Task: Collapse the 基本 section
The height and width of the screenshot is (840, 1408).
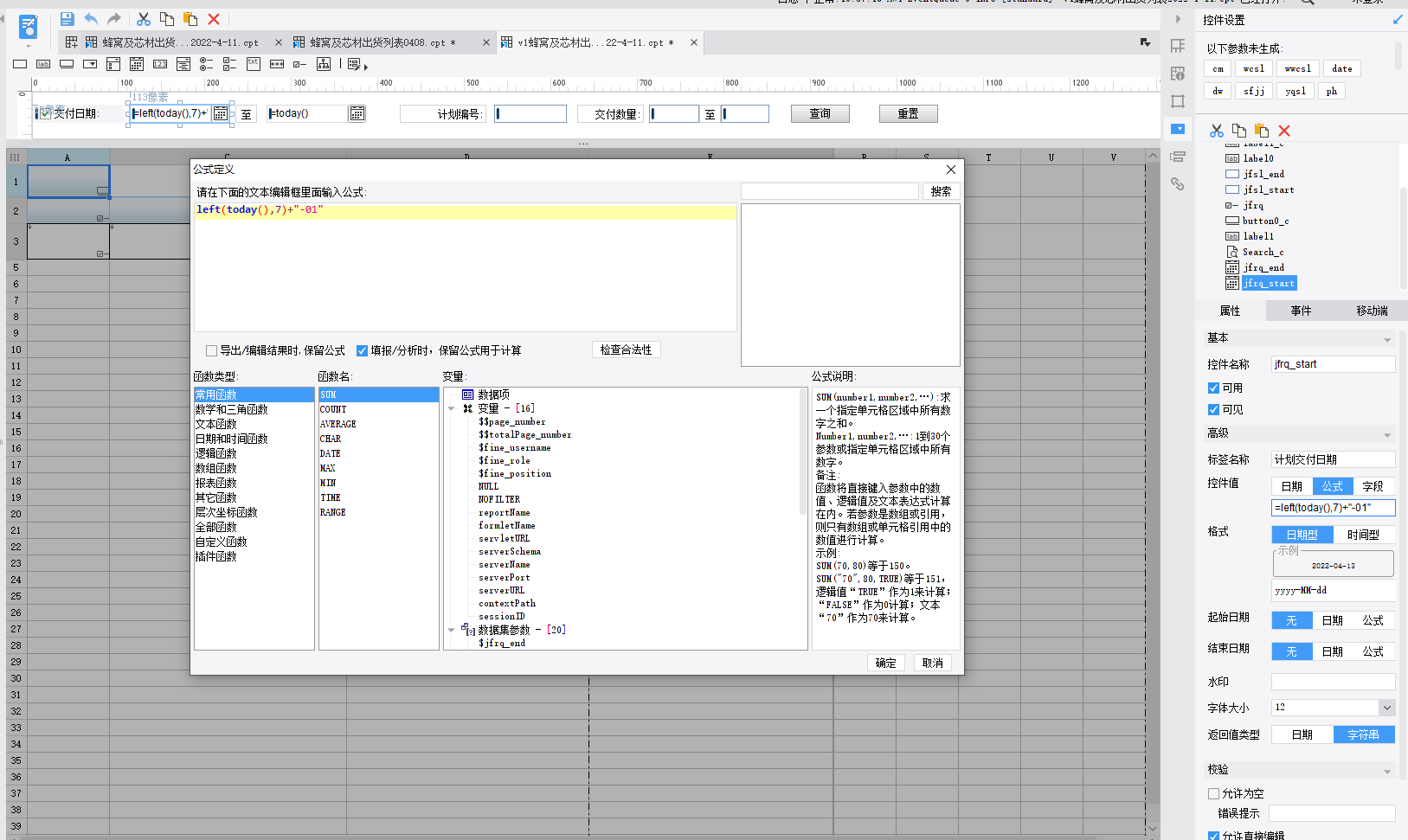Action: [x=1387, y=339]
